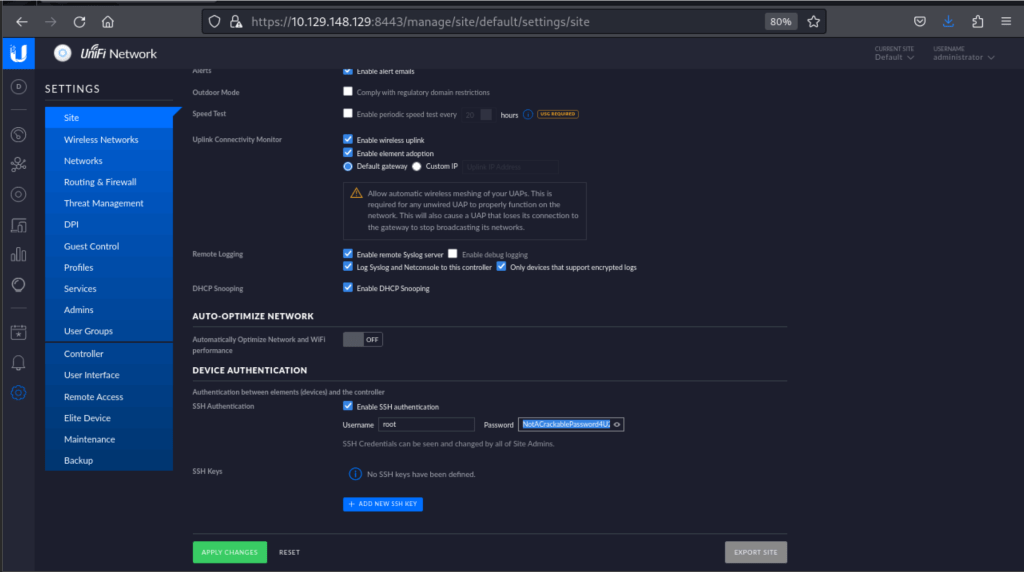
Task: Open the Alerts bell icon
Action: (x=18, y=362)
